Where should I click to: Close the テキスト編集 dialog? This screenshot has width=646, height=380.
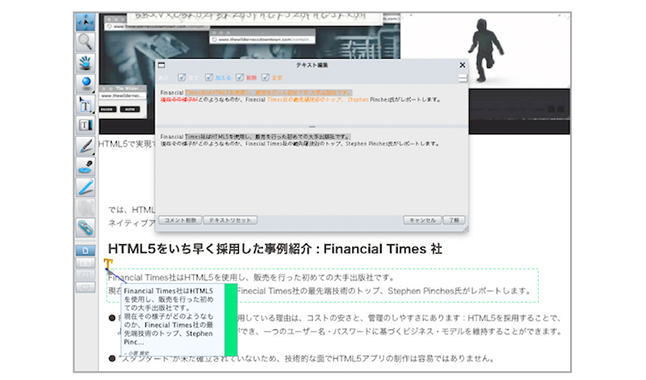[462, 65]
